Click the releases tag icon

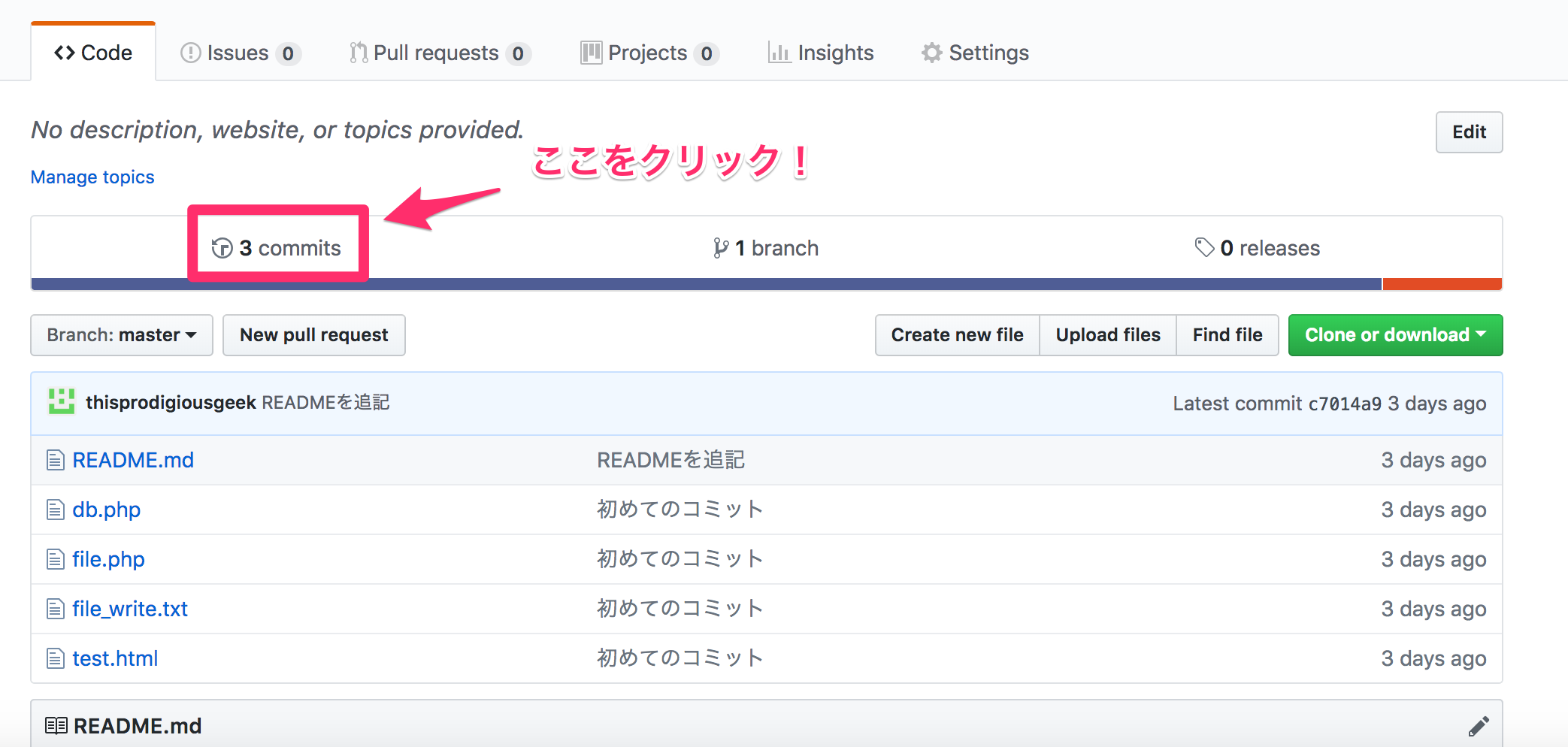(1204, 247)
